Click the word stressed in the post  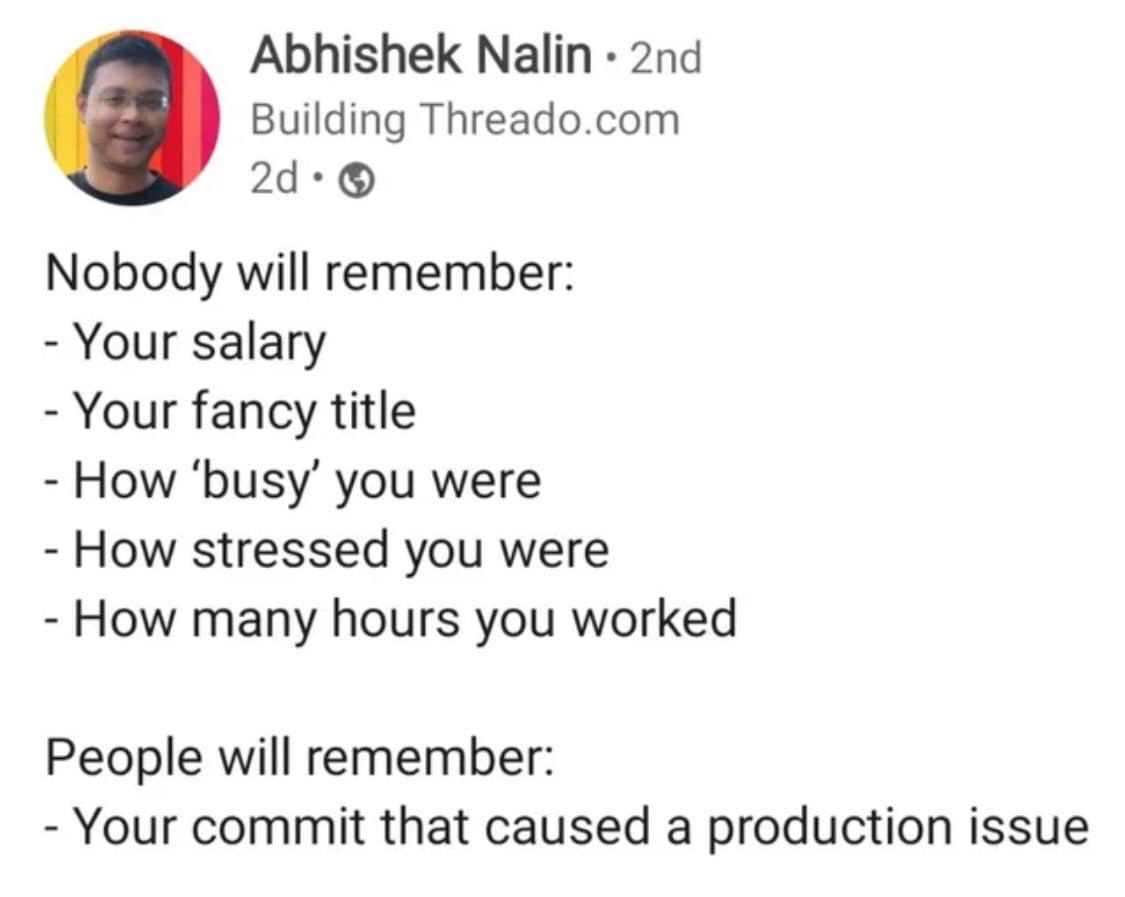[289, 549]
